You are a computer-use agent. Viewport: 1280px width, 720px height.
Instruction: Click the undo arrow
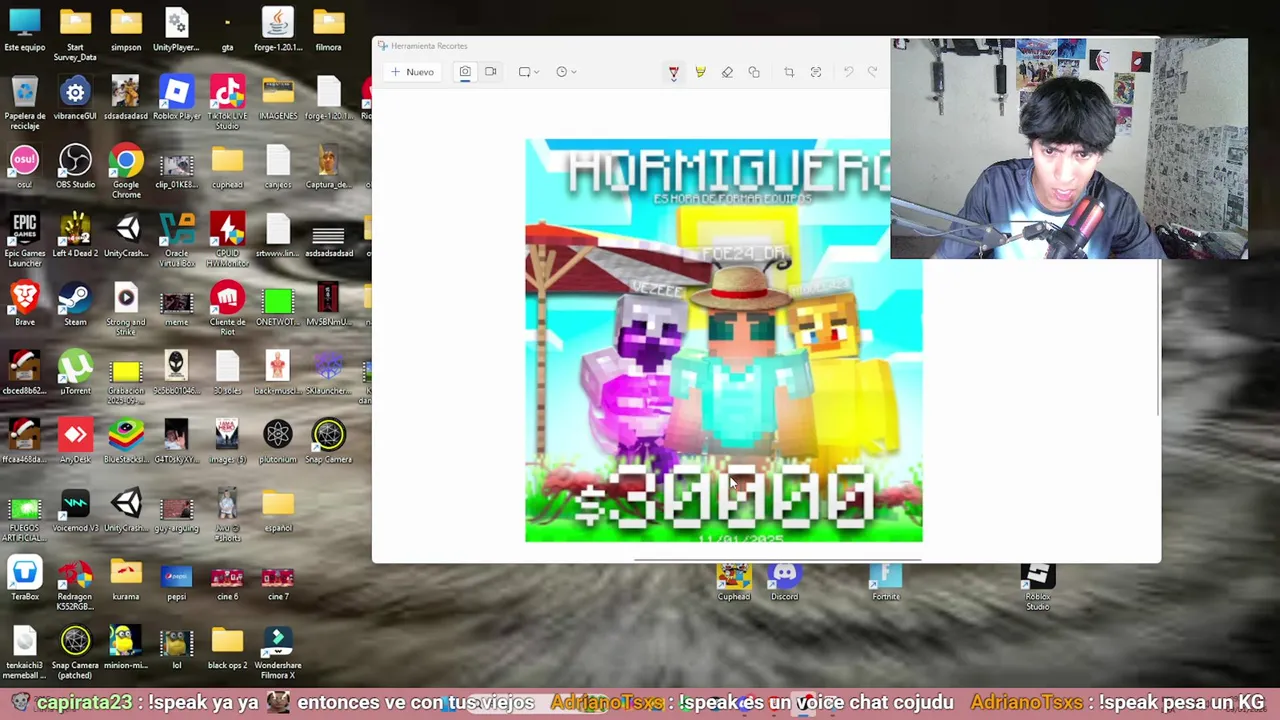848,72
